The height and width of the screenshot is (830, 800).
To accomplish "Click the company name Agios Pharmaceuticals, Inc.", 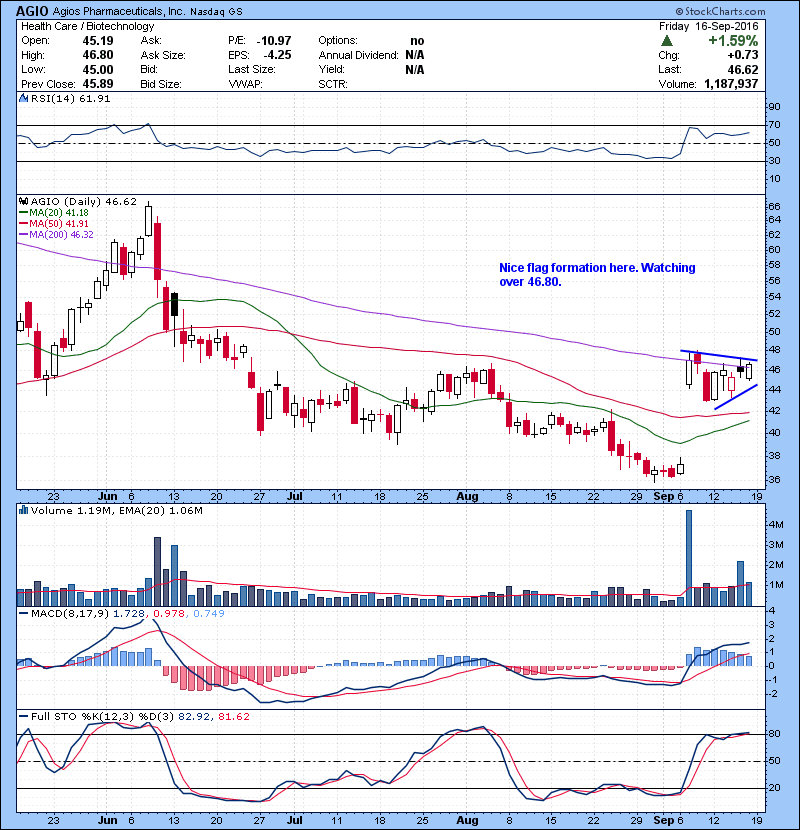I will (119, 11).
